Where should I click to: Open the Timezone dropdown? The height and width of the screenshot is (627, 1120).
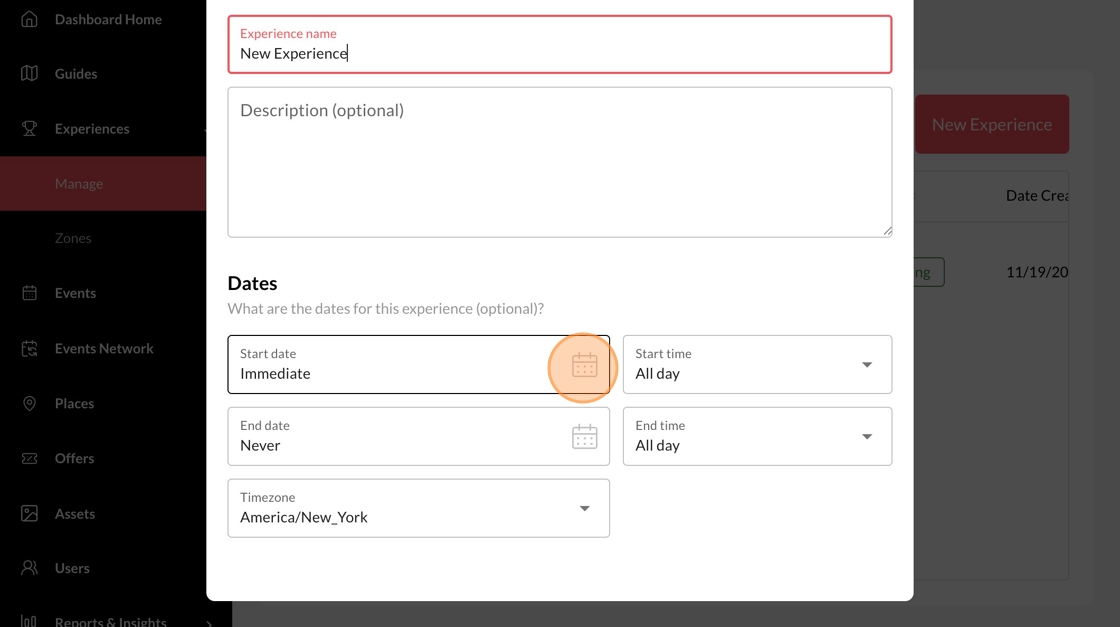[584, 508]
